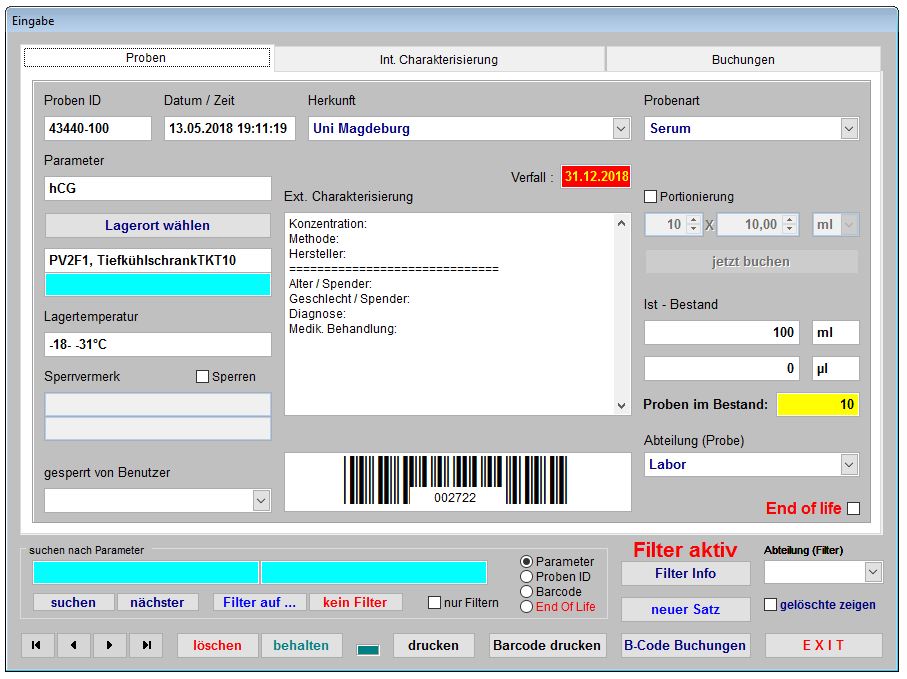The image size is (907, 679).
Task: Click the Datum / Zeit field
Action: pos(230,128)
